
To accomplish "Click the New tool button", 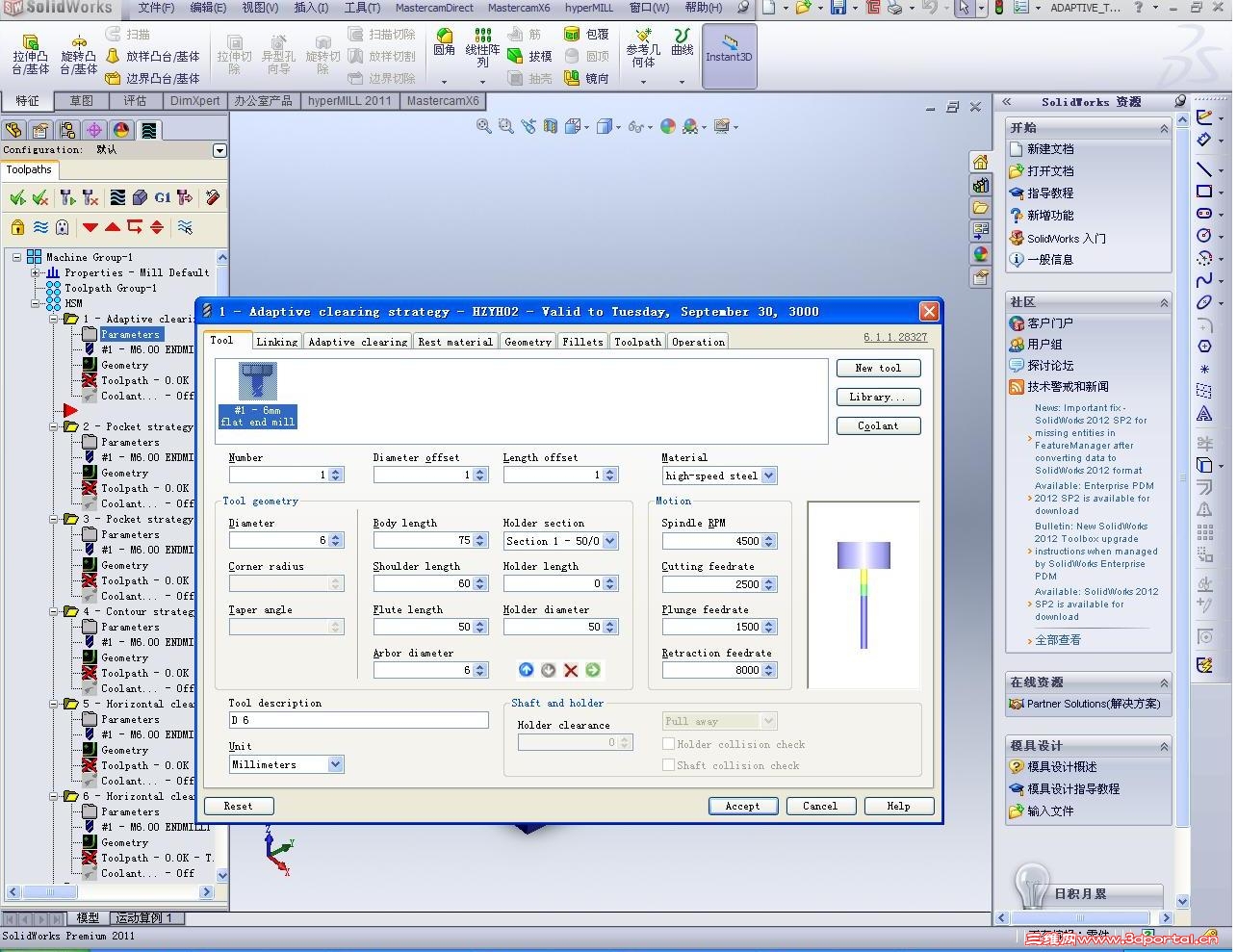I will tap(878, 368).
